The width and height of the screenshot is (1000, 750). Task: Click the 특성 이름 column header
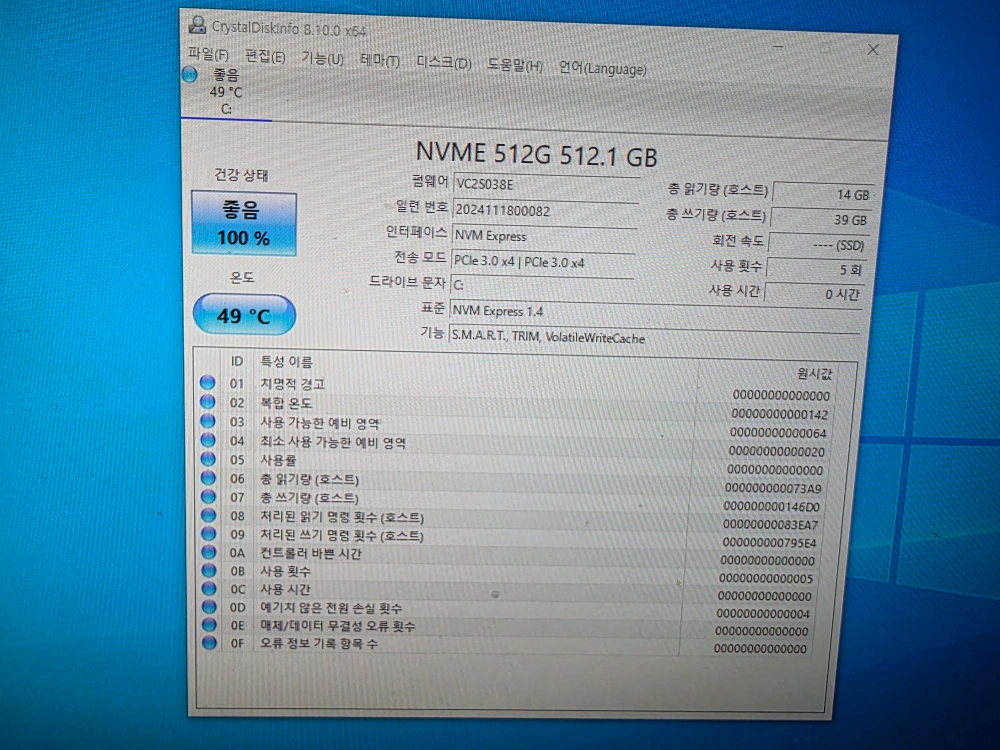(x=286, y=362)
